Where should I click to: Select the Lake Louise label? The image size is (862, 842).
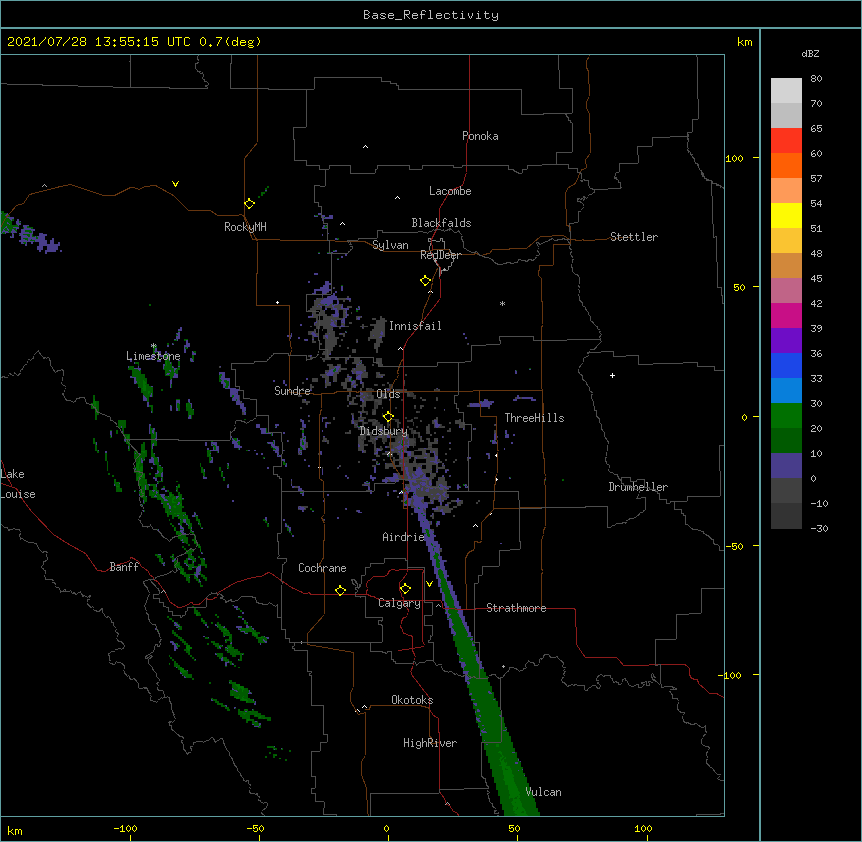click(18, 484)
